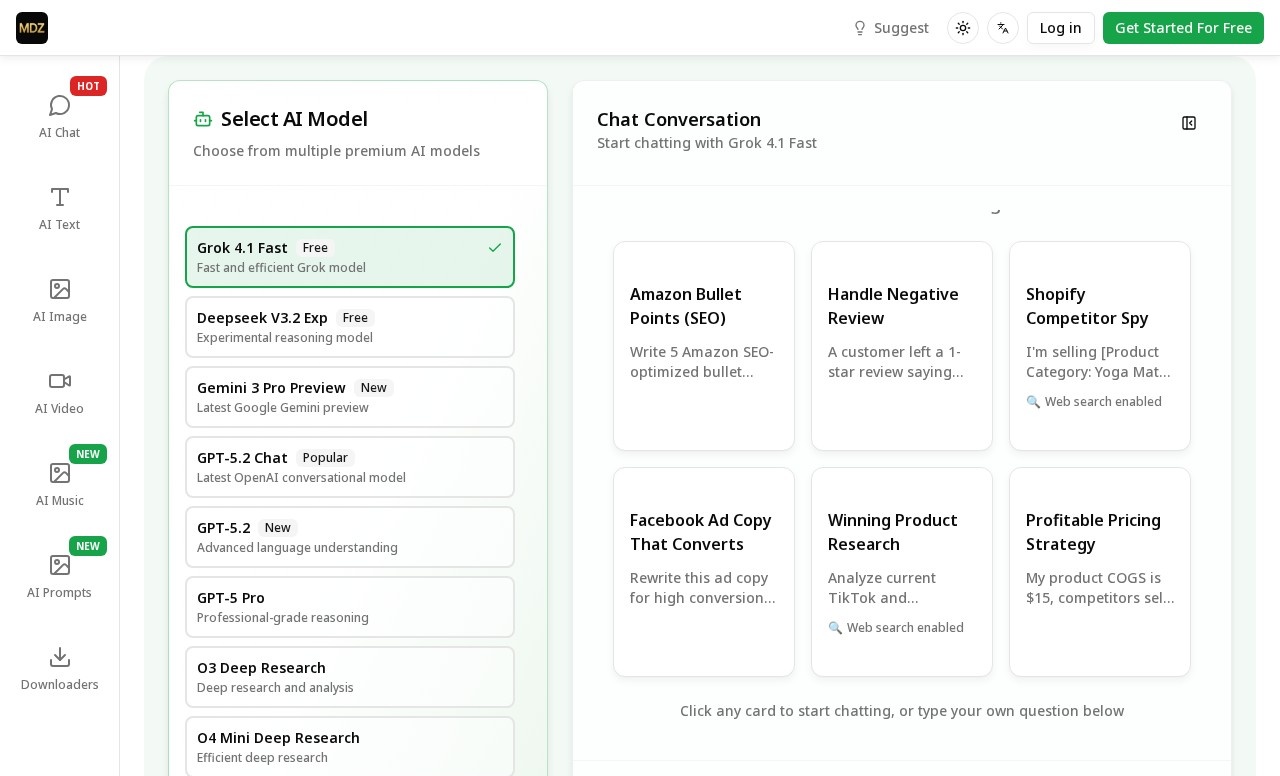The width and height of the screenshot is (1280, 776).
Task: Select the GPT-5 Pro model
Action: coord(350,607)
